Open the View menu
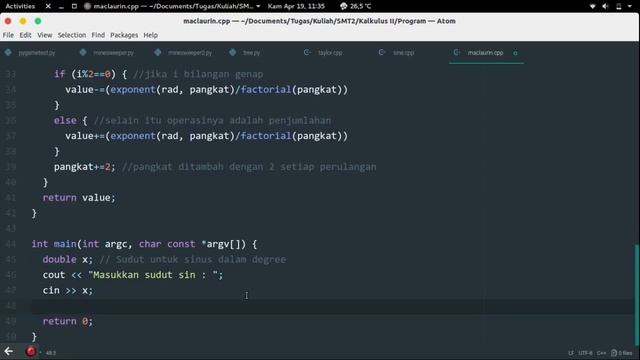The image size is (640, 360). click(x=44, y=35)
